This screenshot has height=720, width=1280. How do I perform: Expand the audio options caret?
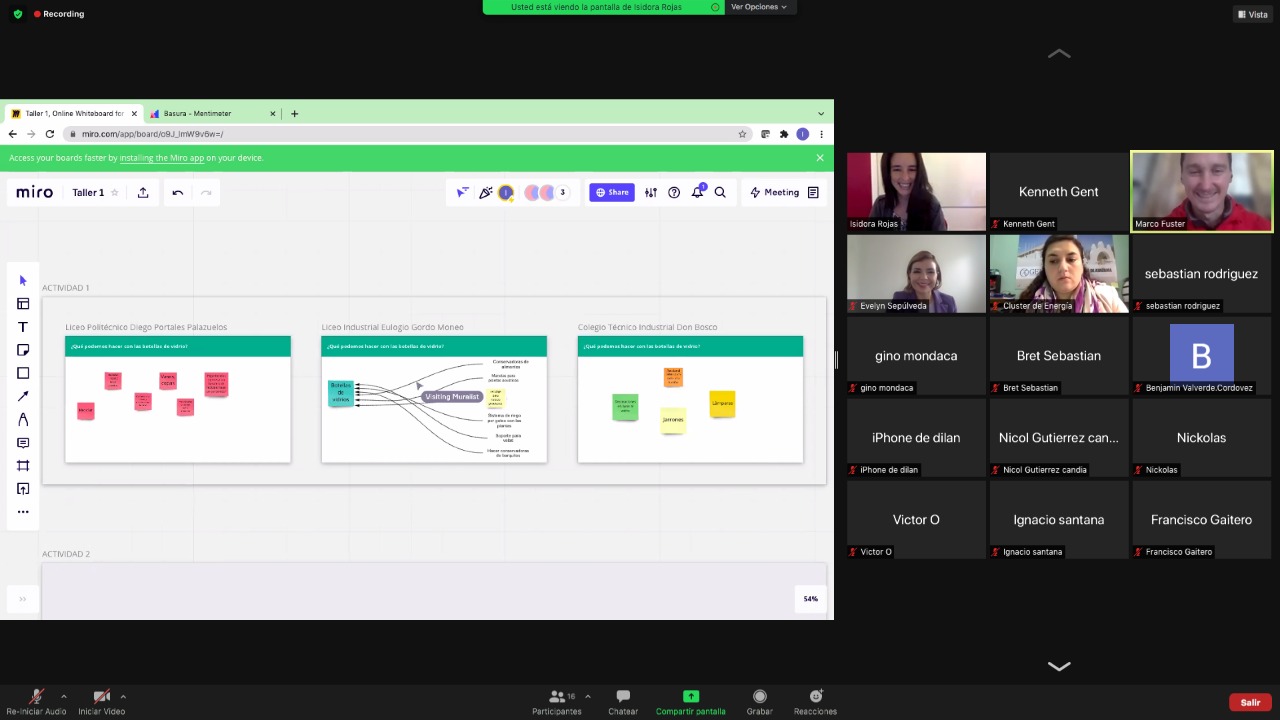point(64,696)
